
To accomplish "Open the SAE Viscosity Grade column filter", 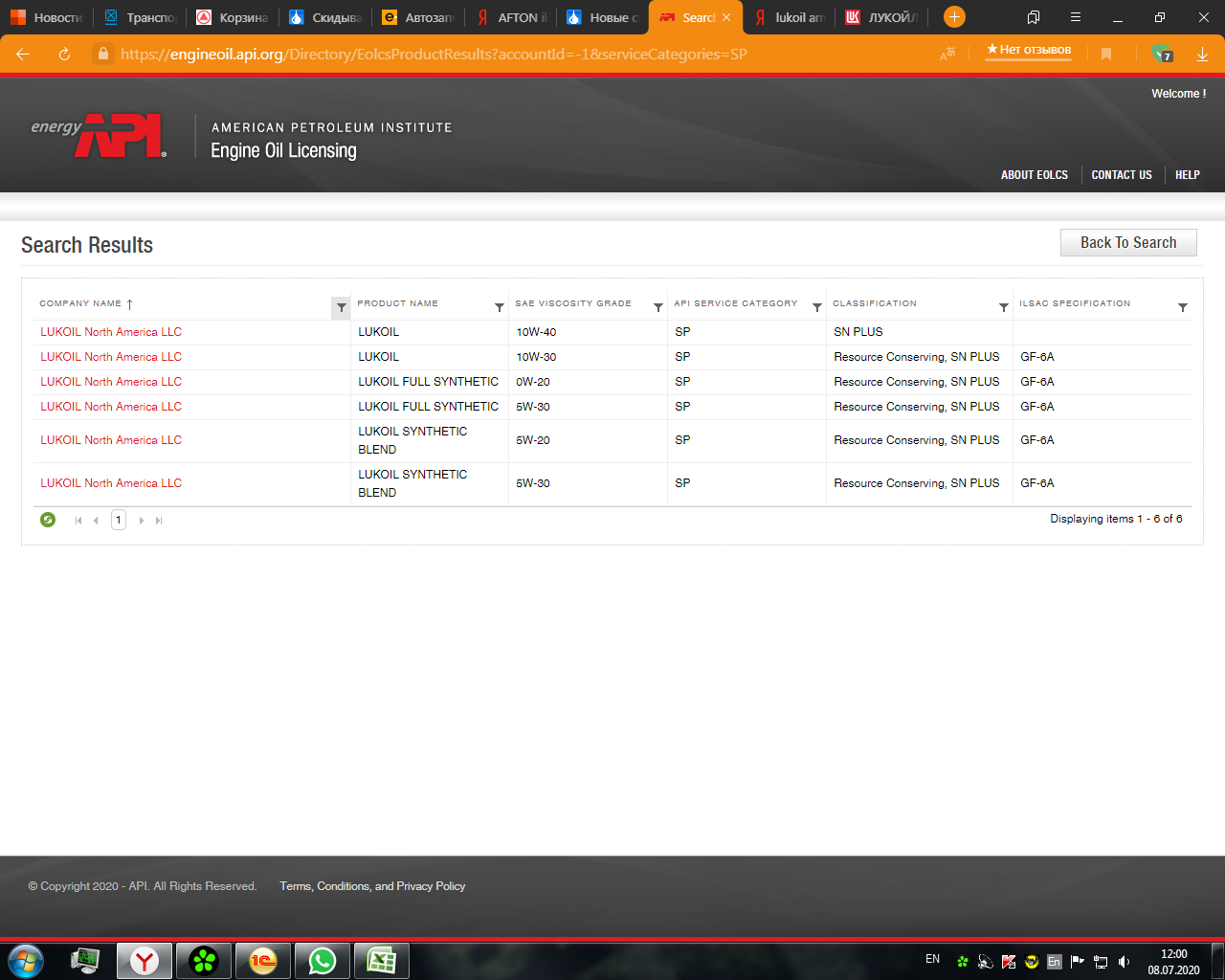I will [x=658, y=307].
